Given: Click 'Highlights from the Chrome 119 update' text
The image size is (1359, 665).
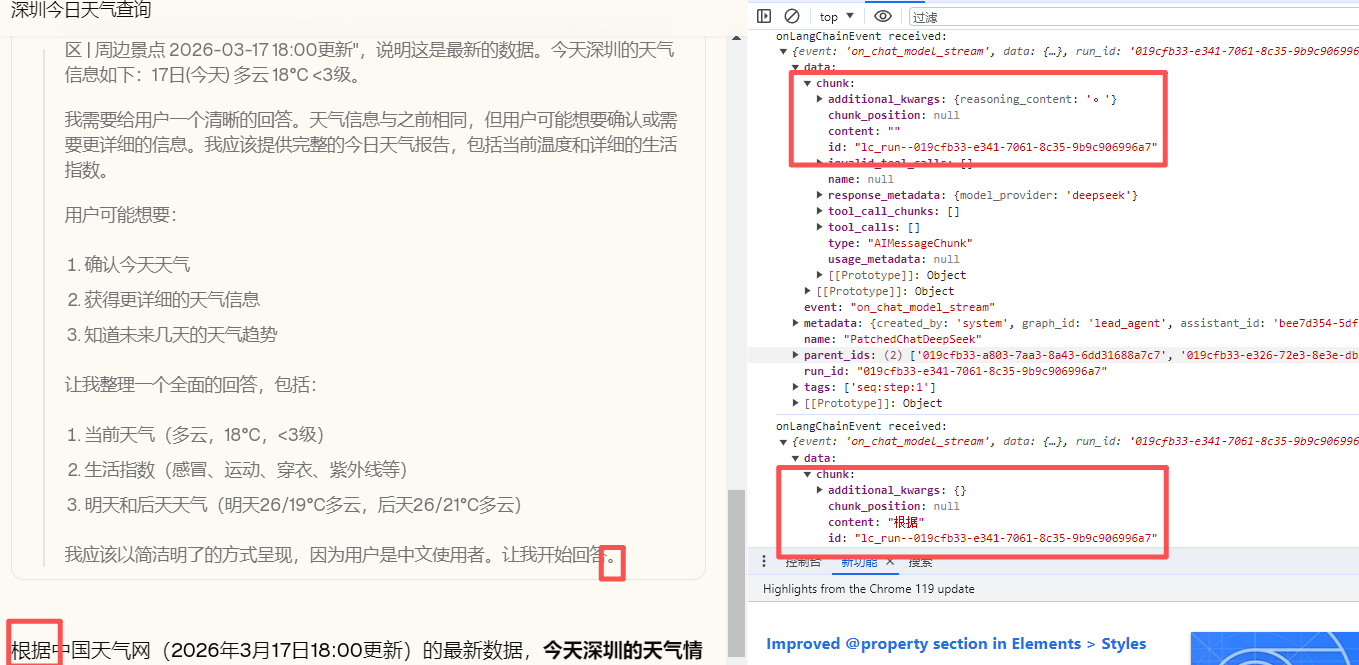Looking at the screenshot, I should pyautogui.click(x=868, y=589).
